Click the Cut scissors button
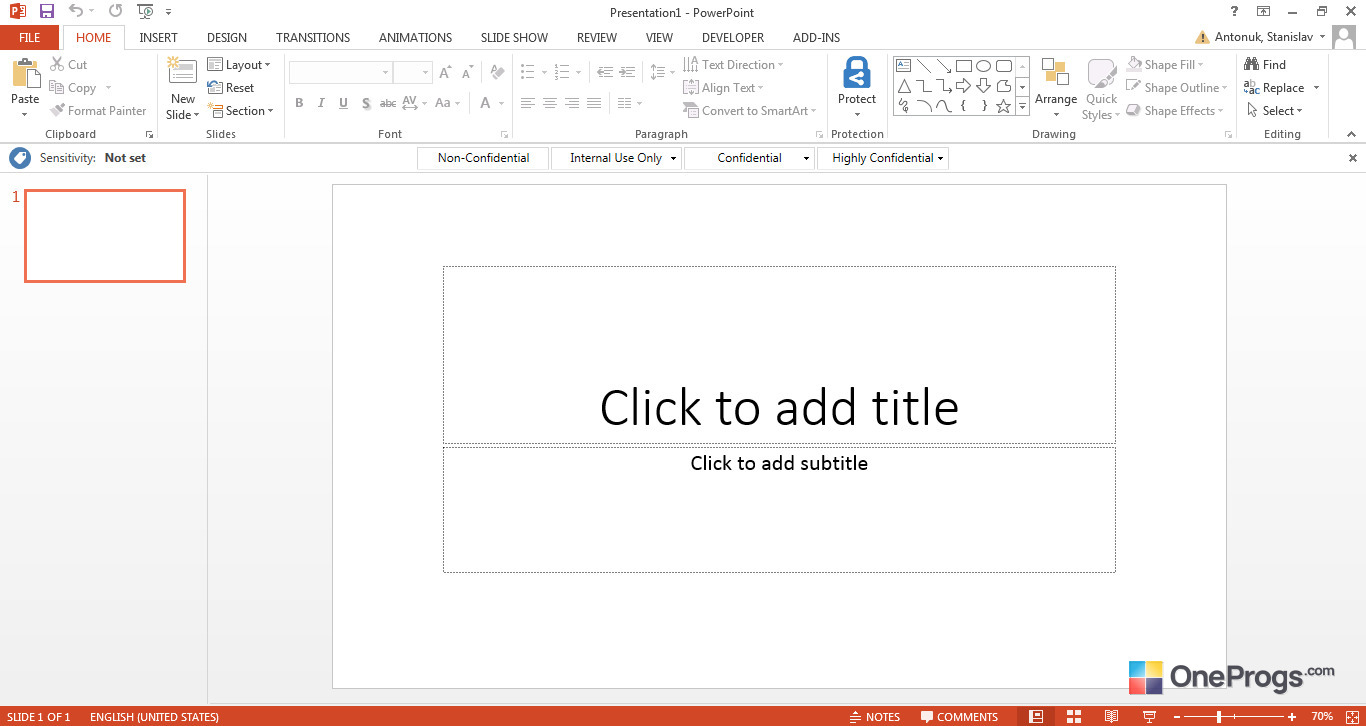1366x726 pixels. coord(68,64)
